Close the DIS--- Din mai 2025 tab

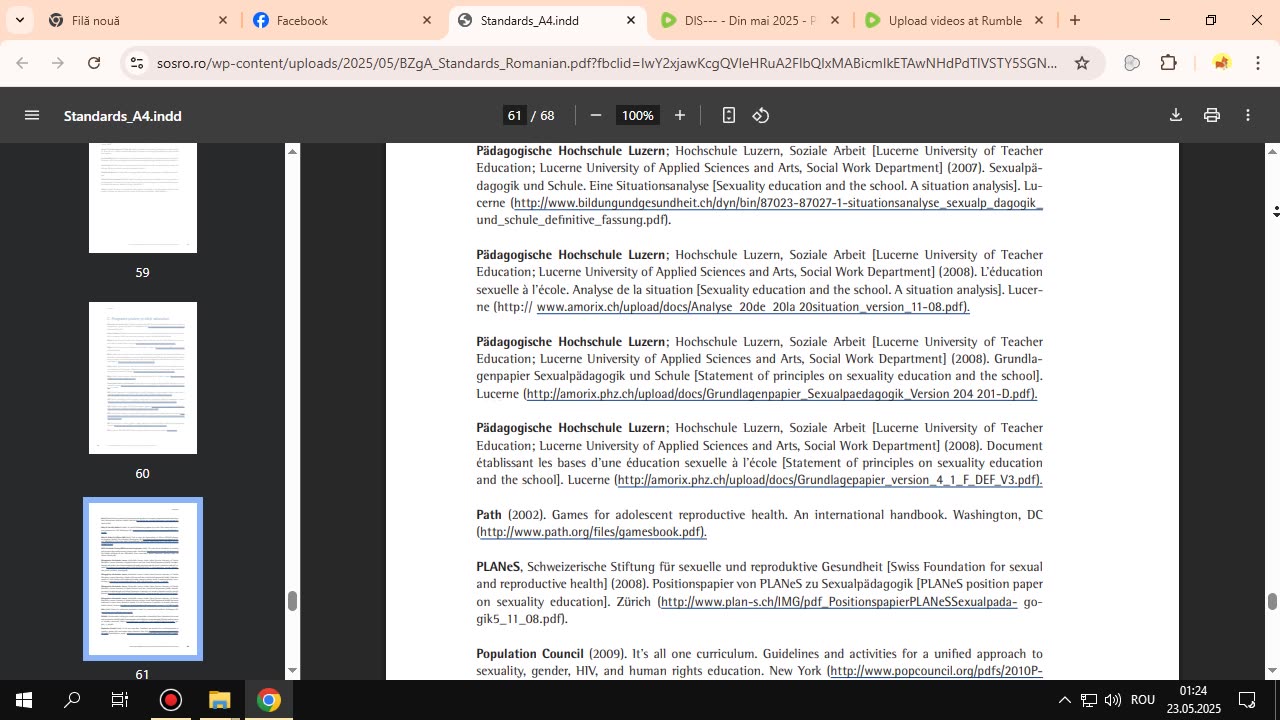(x=835, y=20)
